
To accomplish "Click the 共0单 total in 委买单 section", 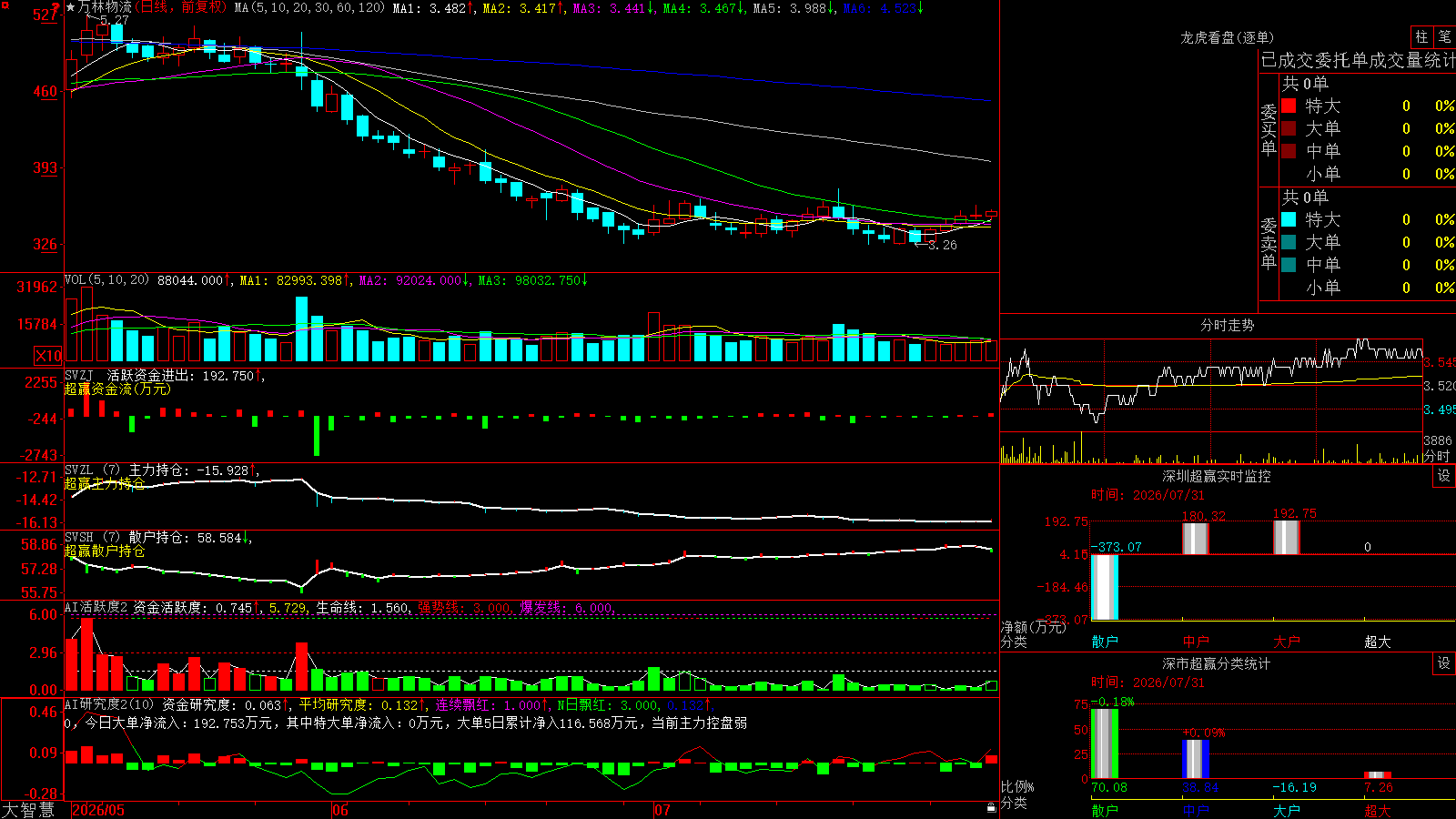I will pos(1305,83).
